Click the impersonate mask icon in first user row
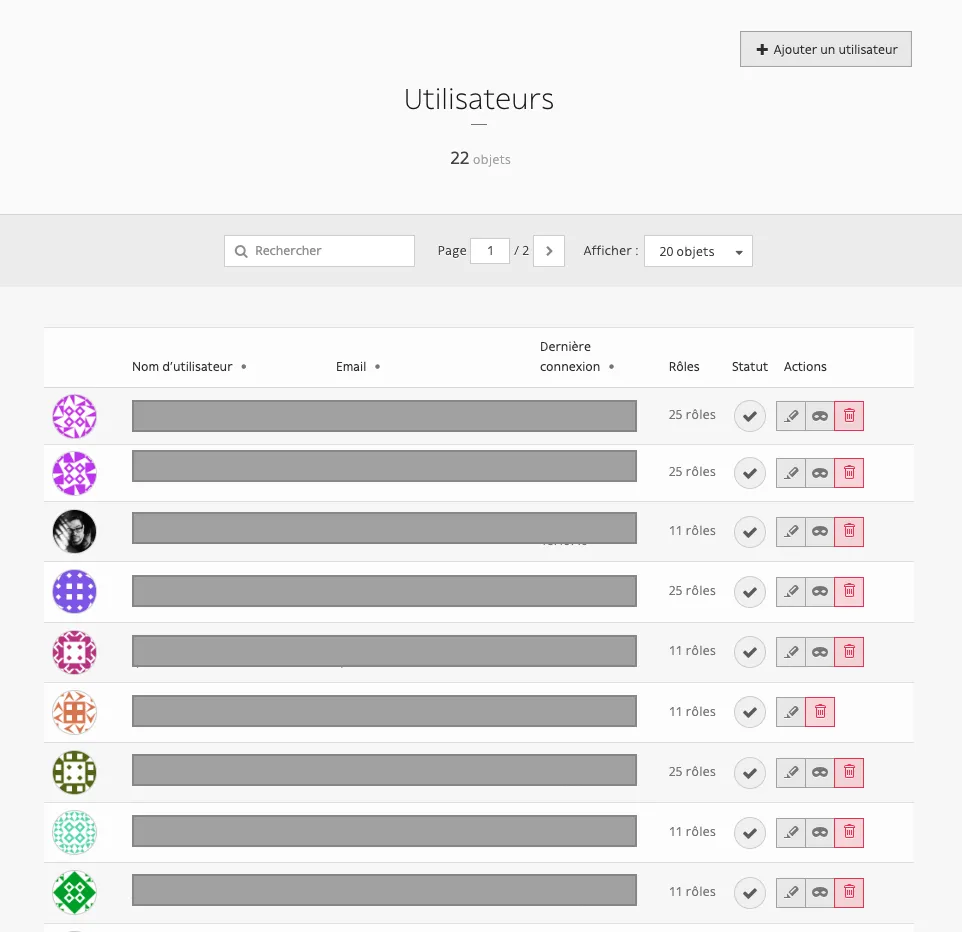Viewport: 962px width, 932px height. tap(820, 416)
